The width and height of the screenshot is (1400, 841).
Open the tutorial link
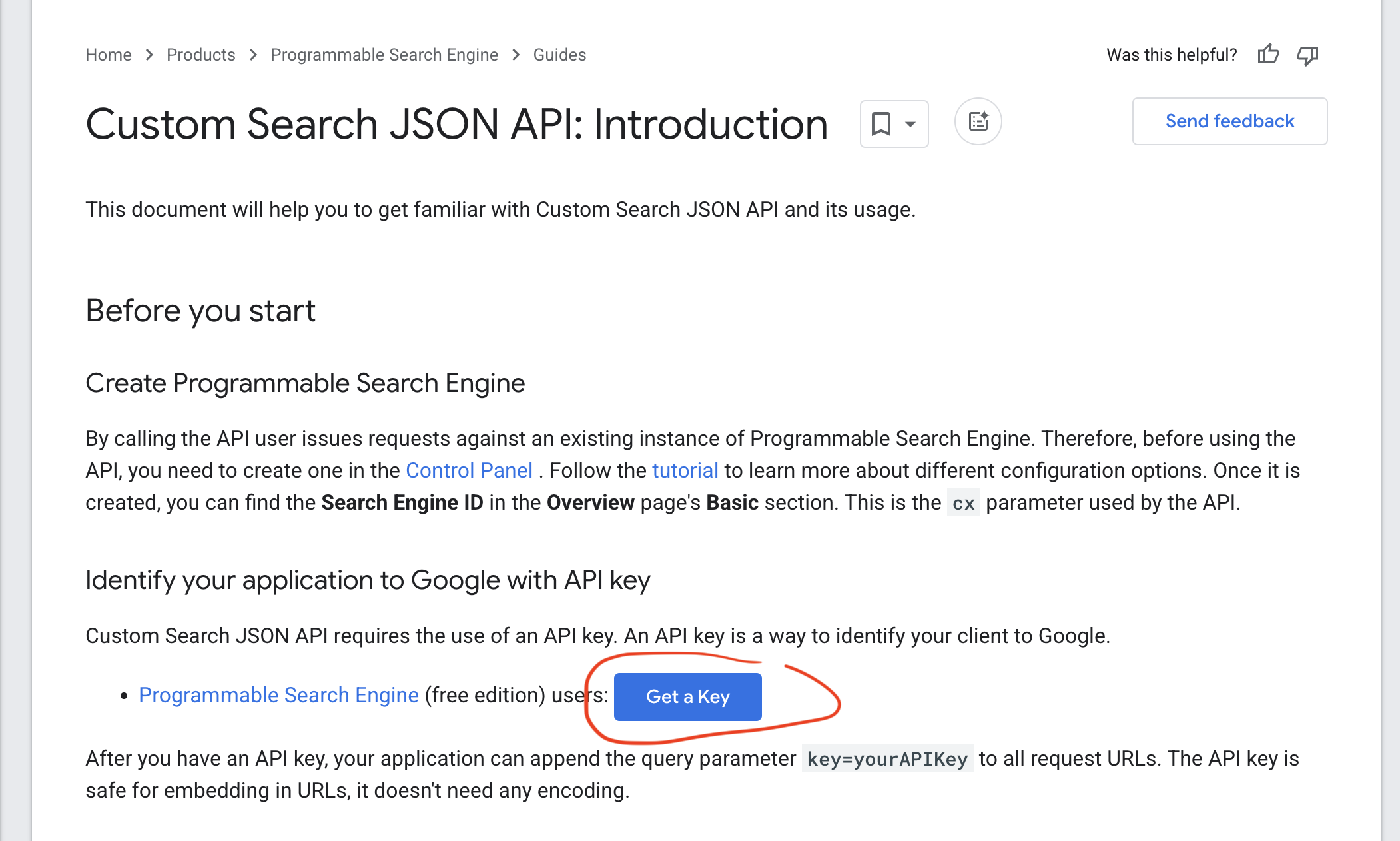tap(685, 470)
